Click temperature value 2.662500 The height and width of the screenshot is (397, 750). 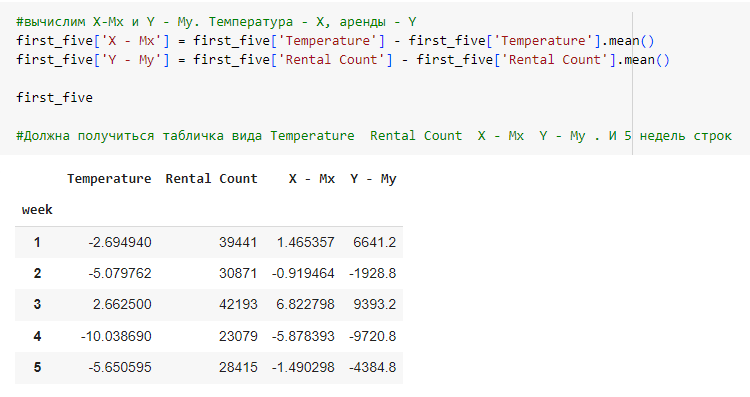(x=122, y=304)
